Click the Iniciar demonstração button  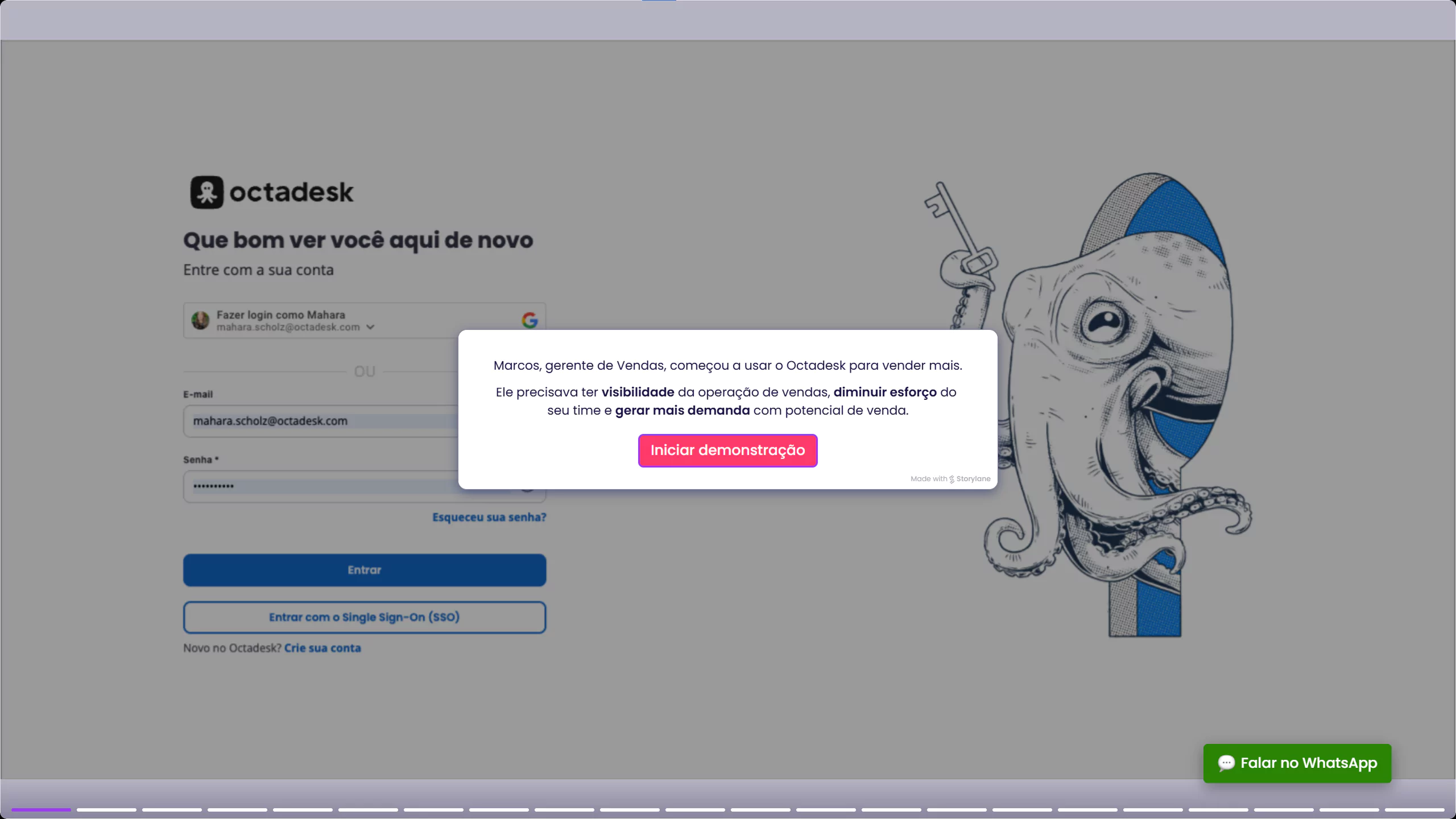click(x=727, y=450)
